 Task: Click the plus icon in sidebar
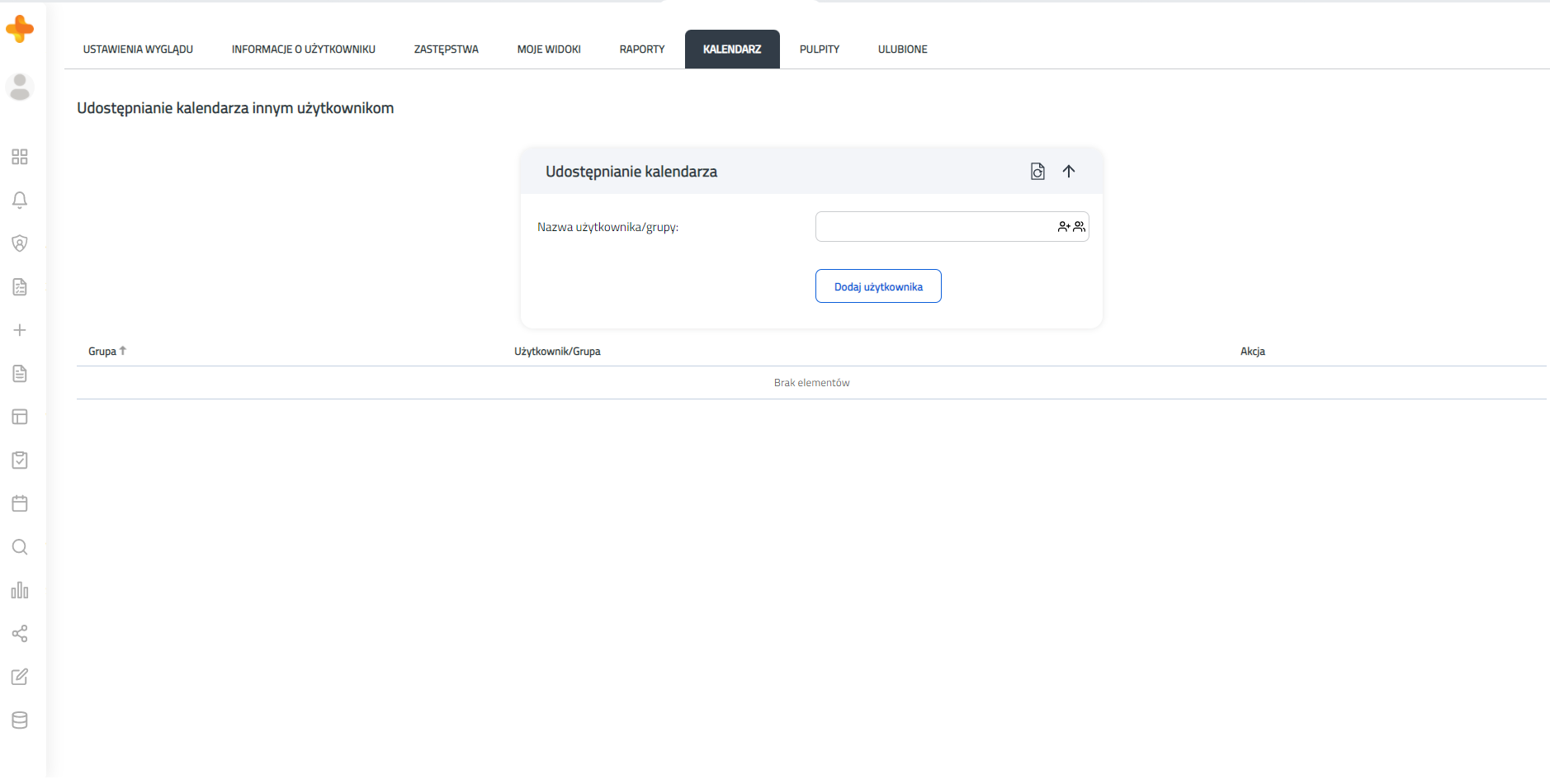coord(20,330)
